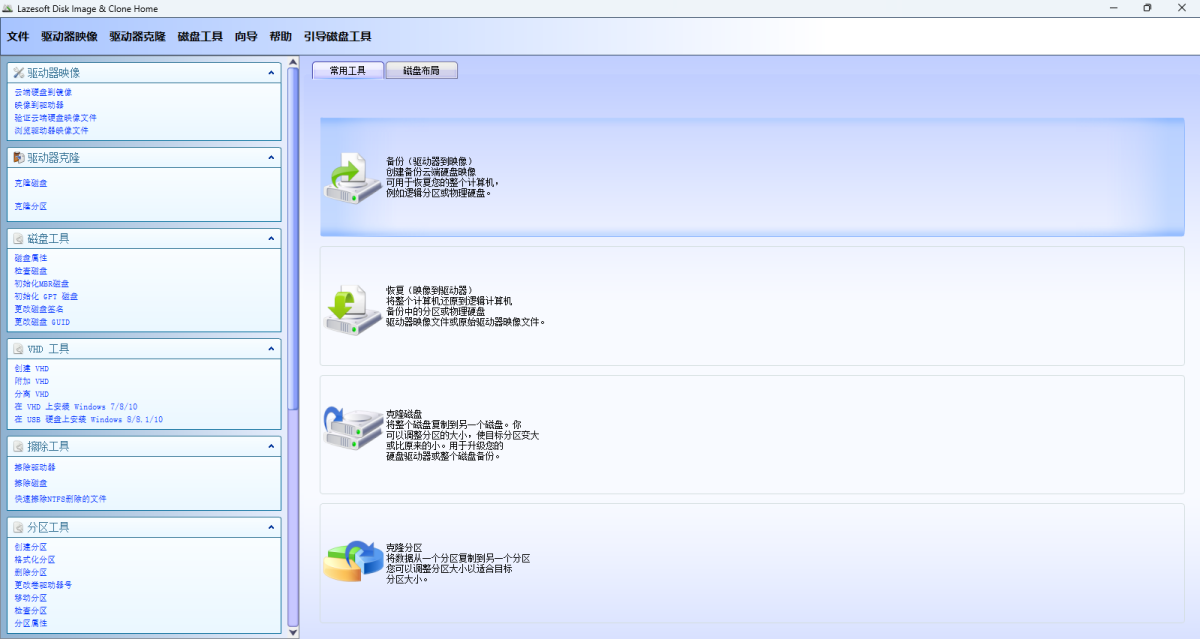Click the 驱动器映像 panel header icon
The width and height of the screenshot is (1200, 639).
pyautogui.click(x=18, y=73)
